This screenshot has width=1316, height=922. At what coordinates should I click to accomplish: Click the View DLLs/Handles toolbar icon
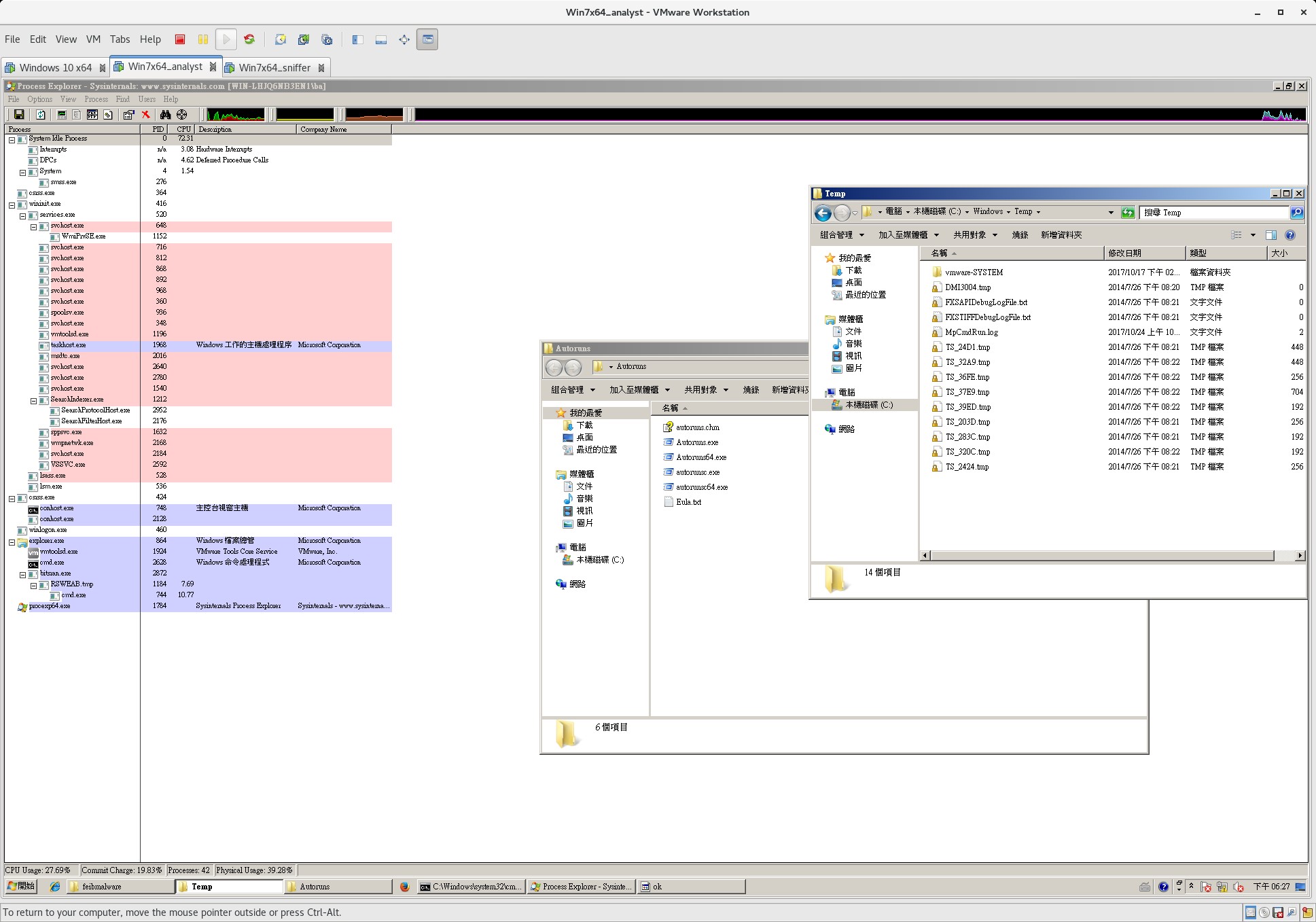[x=107, y=115]
